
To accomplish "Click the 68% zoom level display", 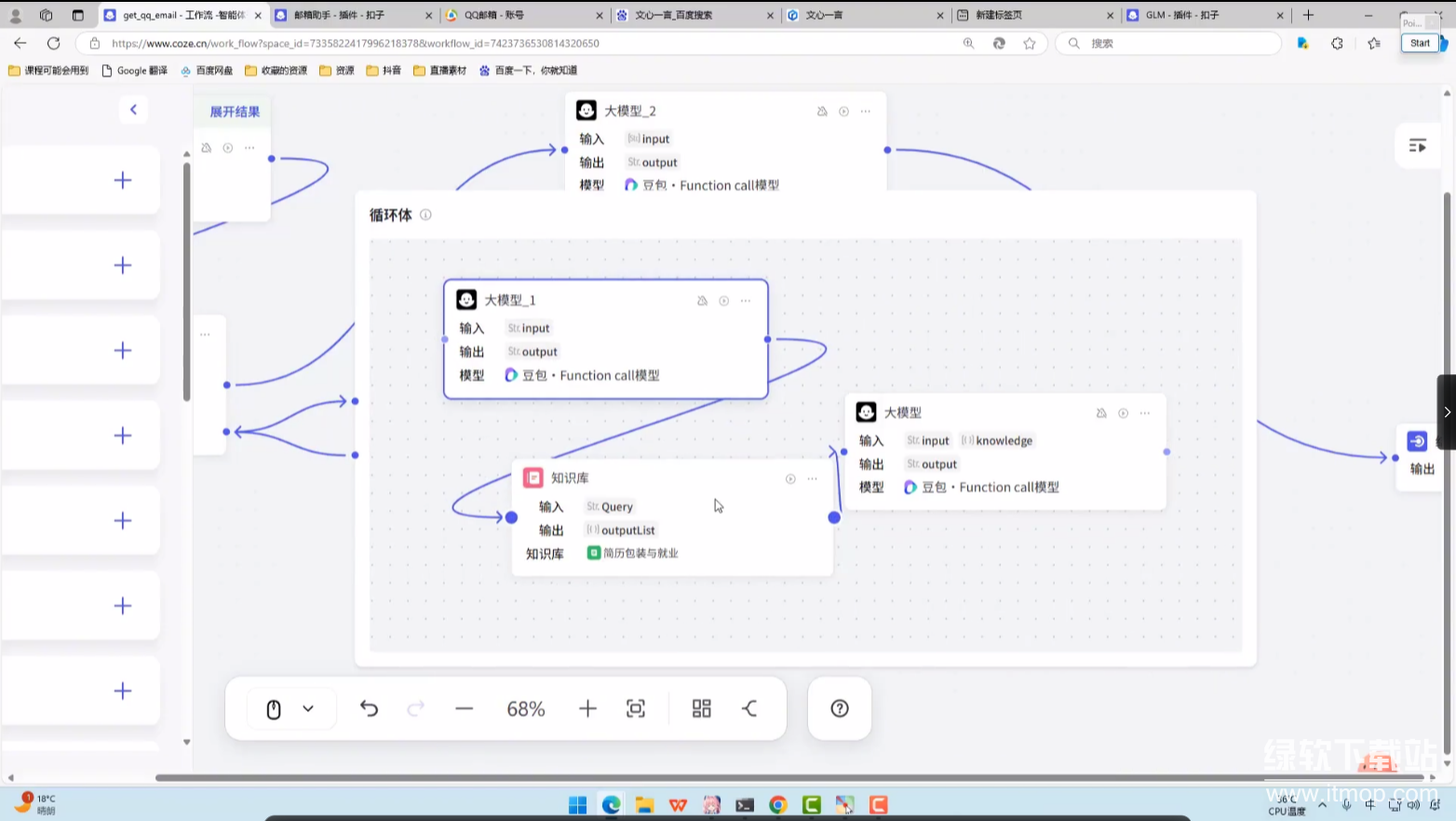I will tap(526, 709).
